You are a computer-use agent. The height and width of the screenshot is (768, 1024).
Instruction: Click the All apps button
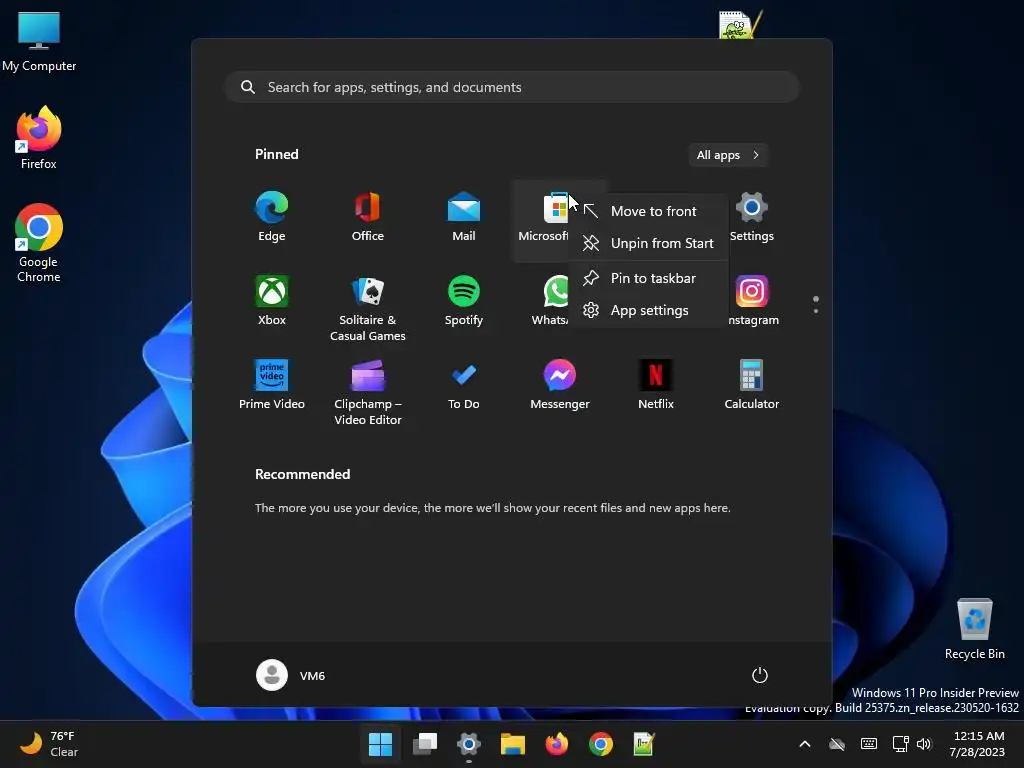pyautogui.click(x=728, y=155)
